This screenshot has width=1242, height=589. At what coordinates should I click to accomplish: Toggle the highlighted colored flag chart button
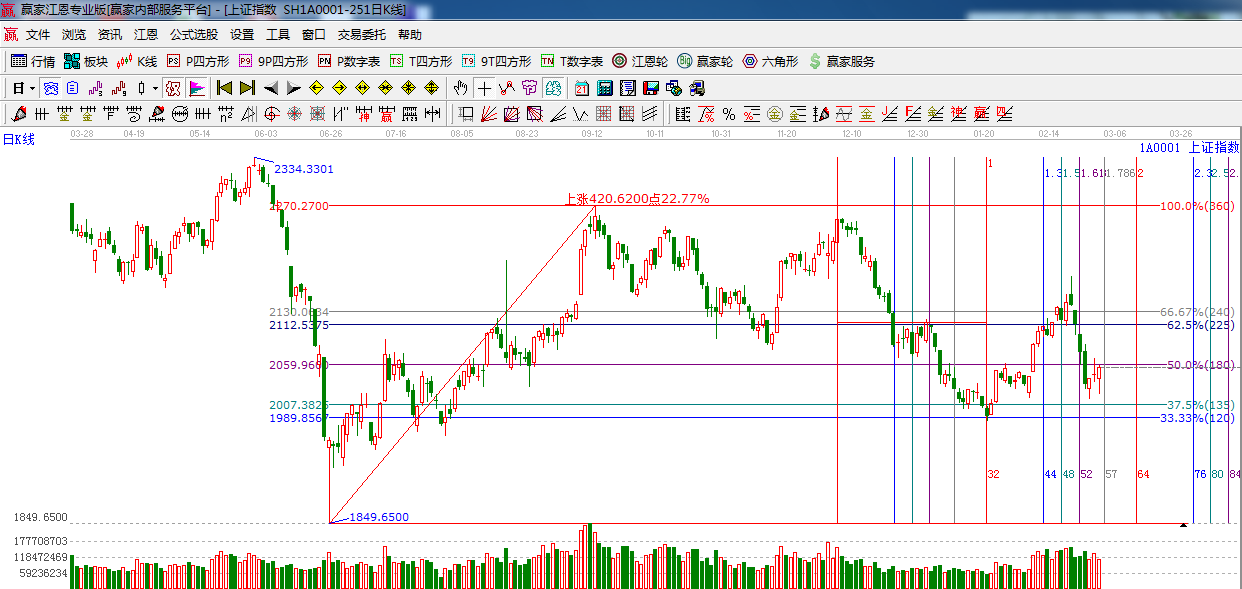click(x=197, y=88)
